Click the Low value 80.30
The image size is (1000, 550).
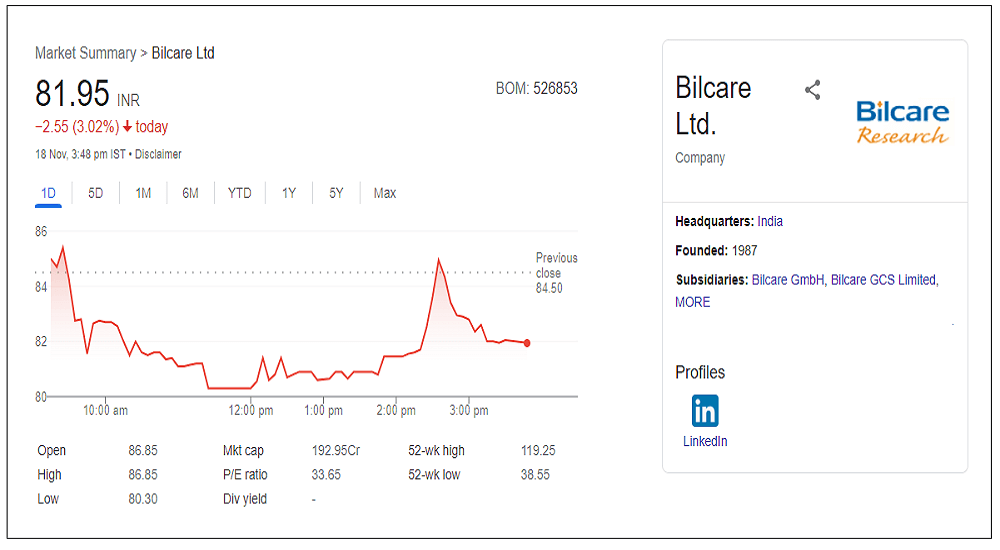[143, 499]
